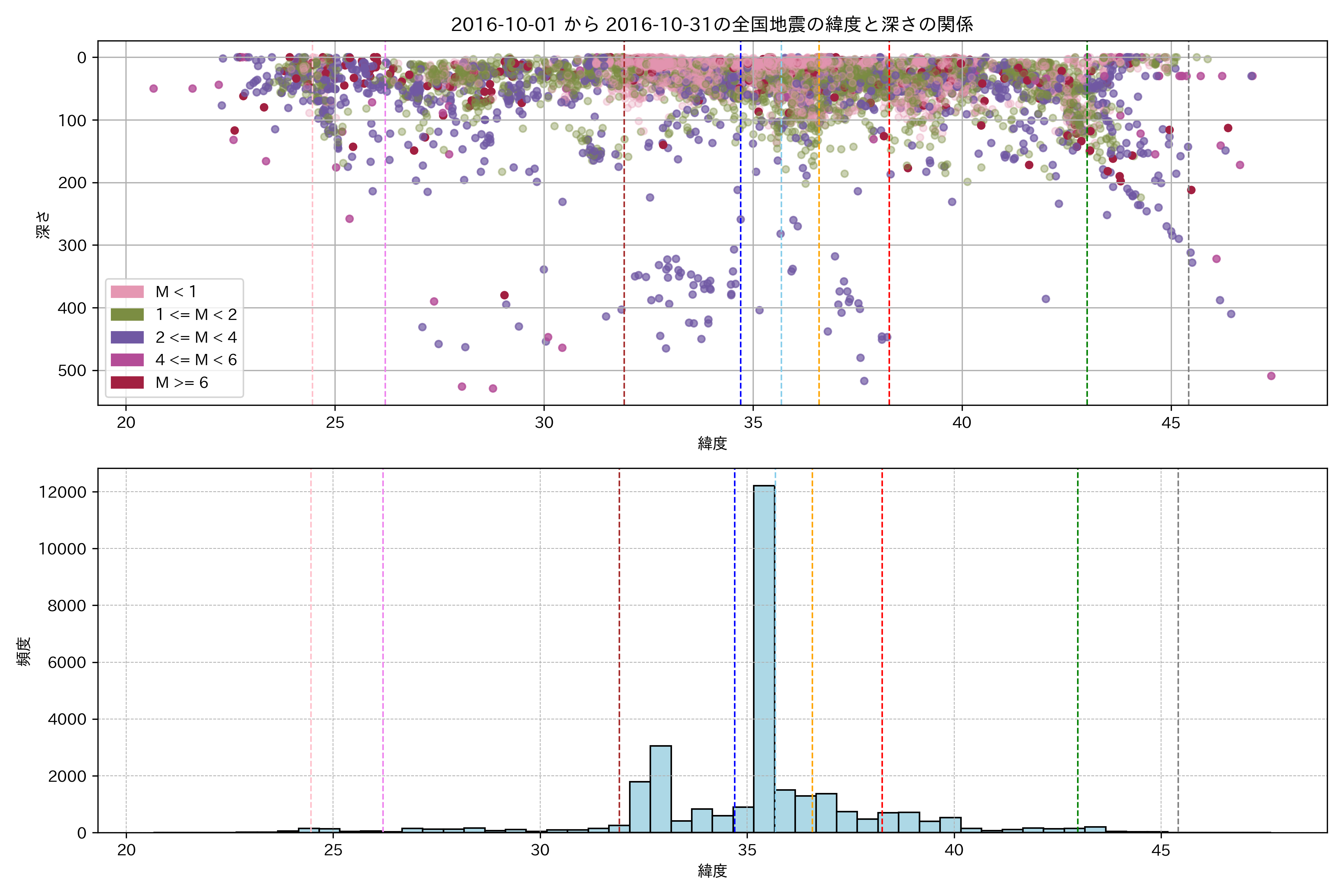The width and height of the screenshot is (1344, 896).
Task: Click the dark red M >= 6 swatch
Action: [x=127, y=382]
